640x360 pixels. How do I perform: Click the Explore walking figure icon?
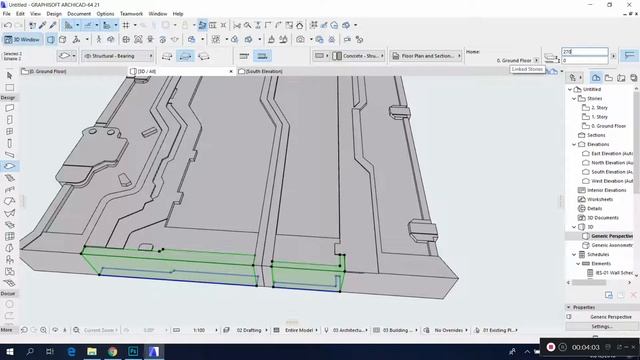98,40
